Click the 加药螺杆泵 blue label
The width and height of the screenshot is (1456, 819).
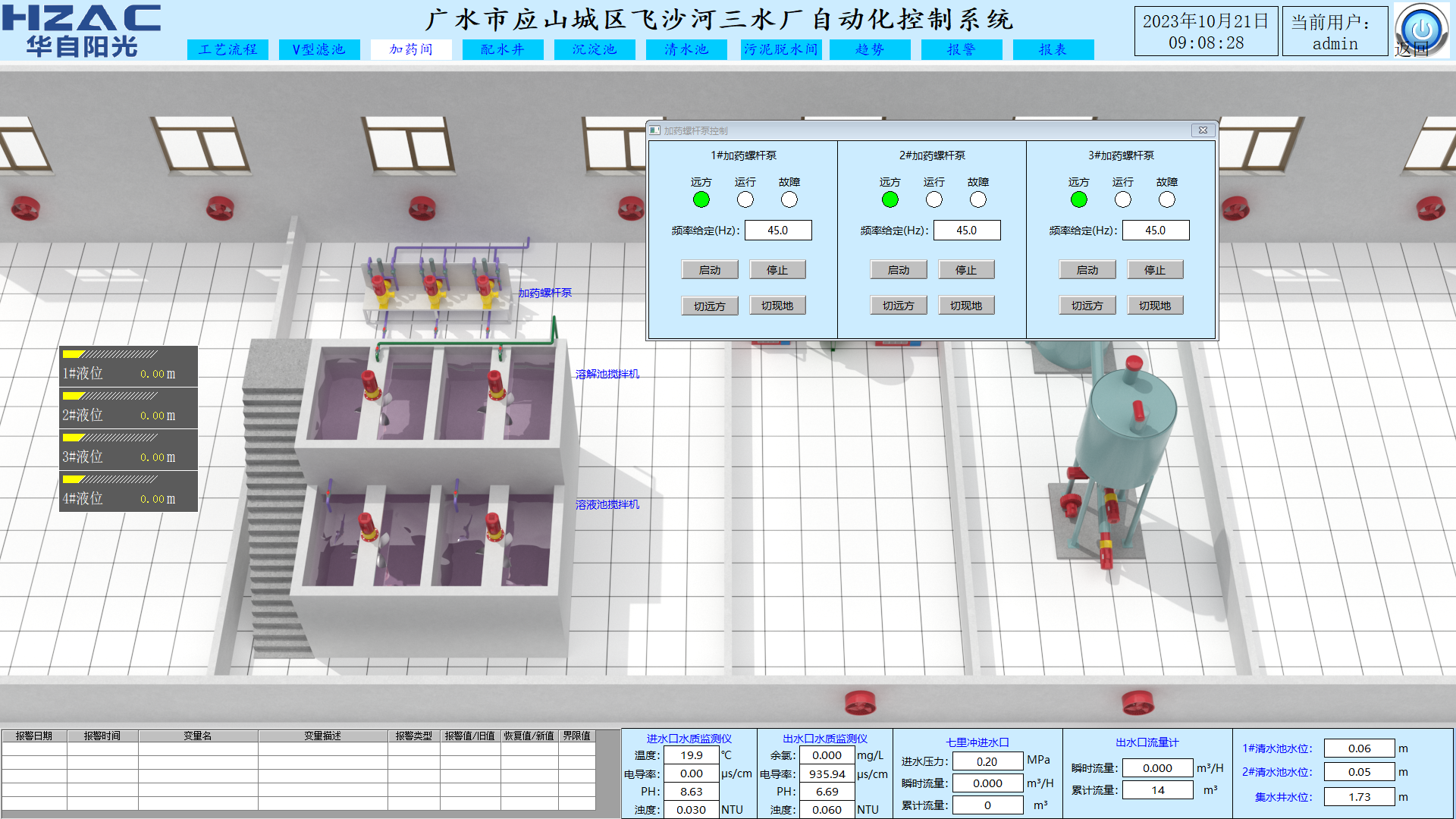pyautogui.click(x=544, y=293)
